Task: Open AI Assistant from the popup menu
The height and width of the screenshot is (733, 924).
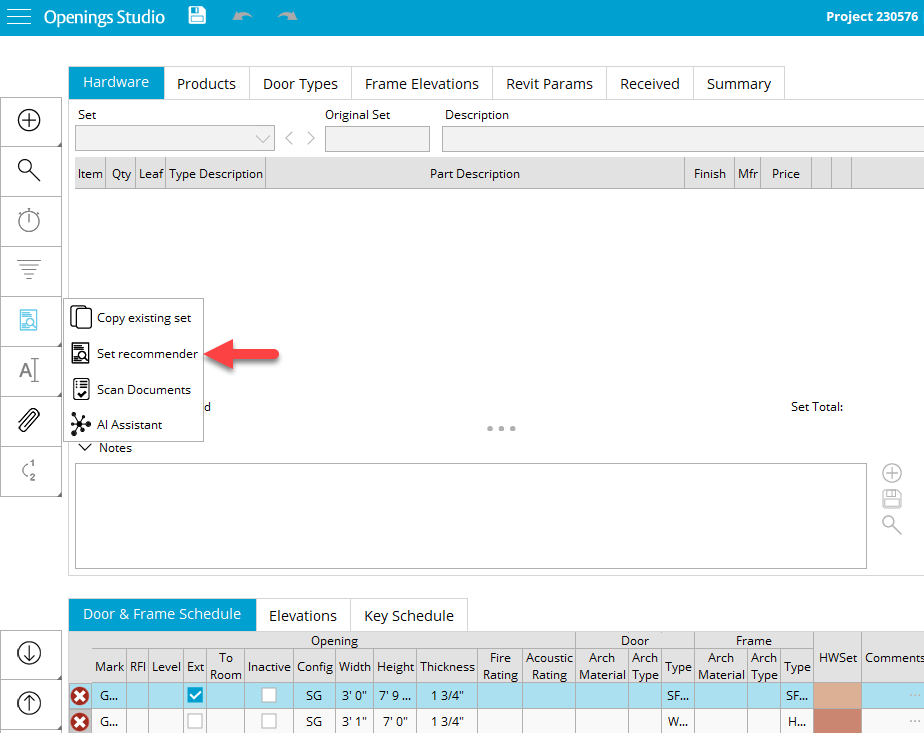Action: click(x=134, y=425)
